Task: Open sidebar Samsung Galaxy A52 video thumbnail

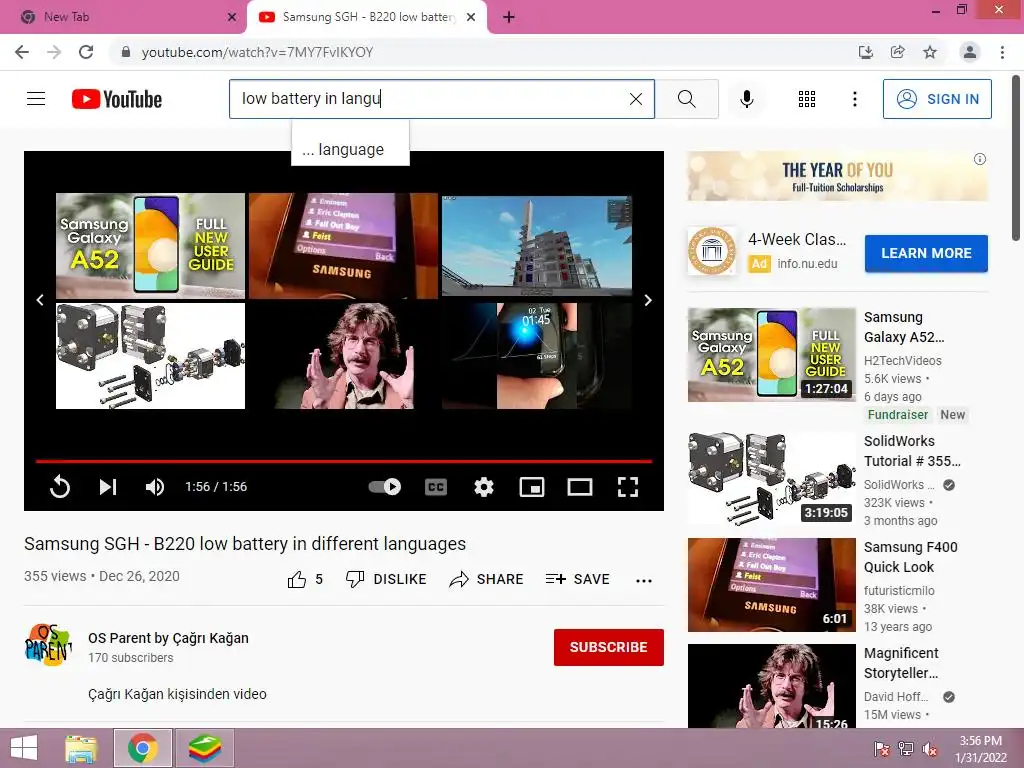Action: pos(772,355)
